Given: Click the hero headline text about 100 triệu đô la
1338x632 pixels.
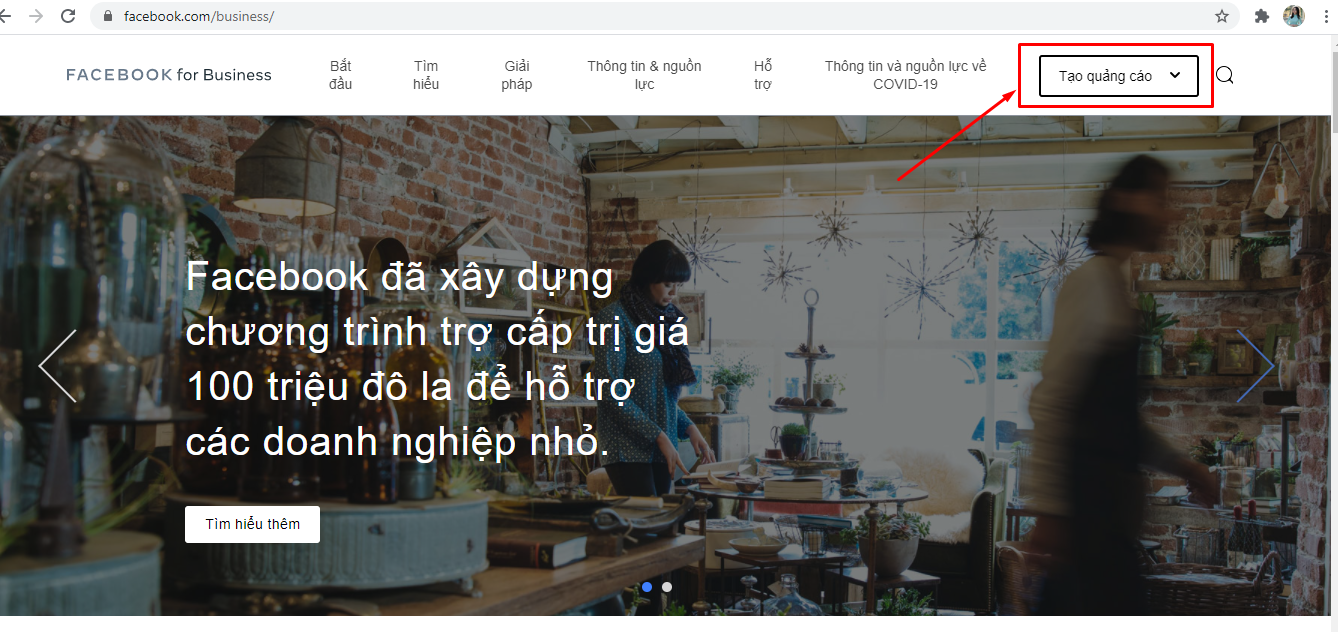Looking at the screenshot, I should click(x=437, y=359).
